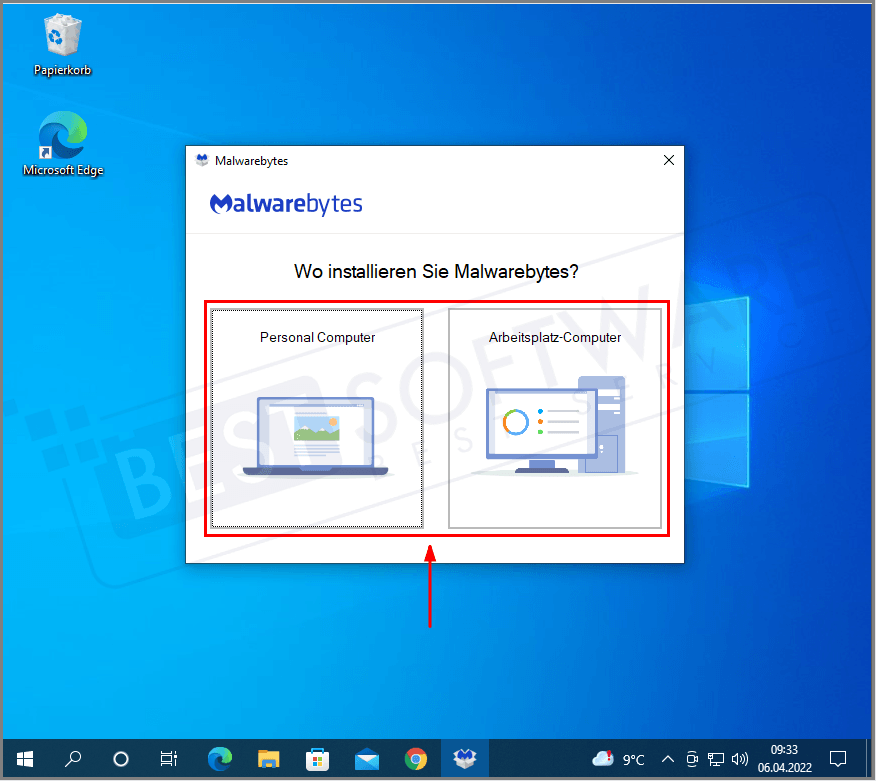Click the 9°C weather widget on the taskbar
876x781 pixels.
[618, 759]
